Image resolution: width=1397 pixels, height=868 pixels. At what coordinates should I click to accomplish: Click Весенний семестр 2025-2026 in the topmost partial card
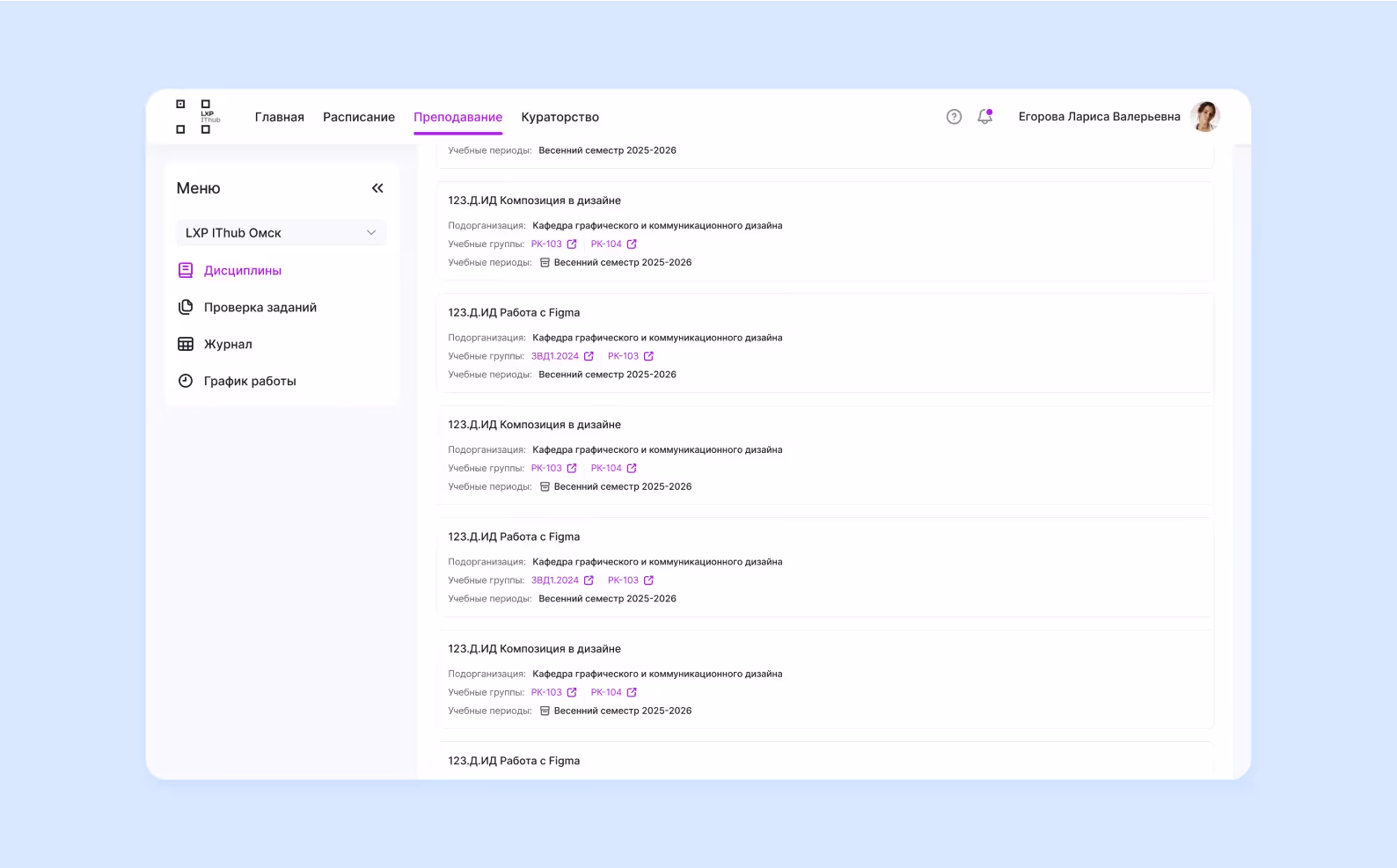pyautogui.click(x=608, y=150)
